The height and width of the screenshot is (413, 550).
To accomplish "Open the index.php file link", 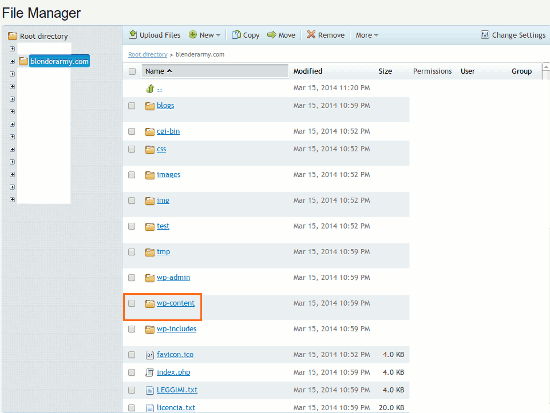I will point(173,372).
